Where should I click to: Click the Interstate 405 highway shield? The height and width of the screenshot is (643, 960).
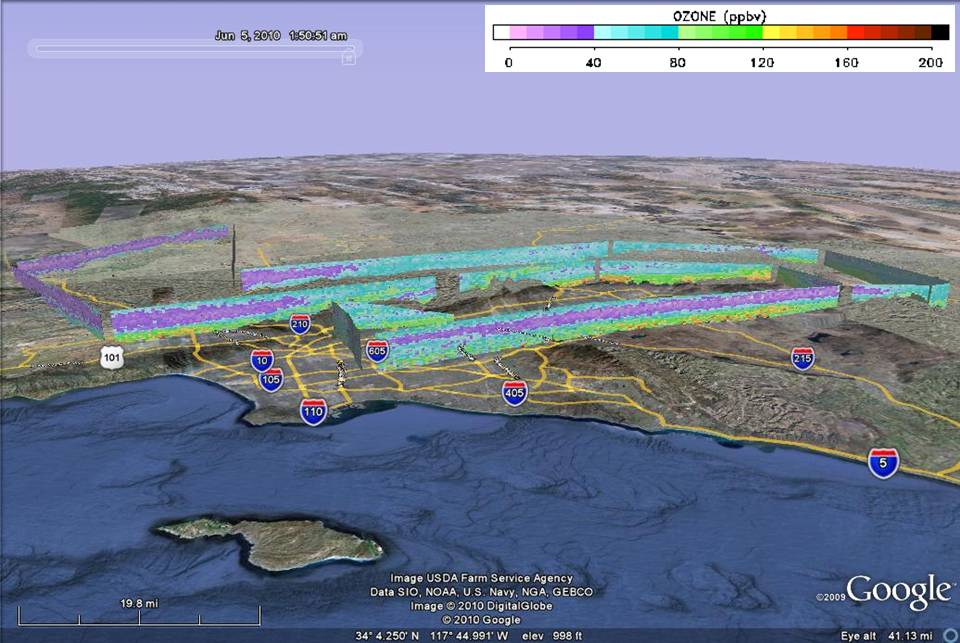(x=514, y=393)
